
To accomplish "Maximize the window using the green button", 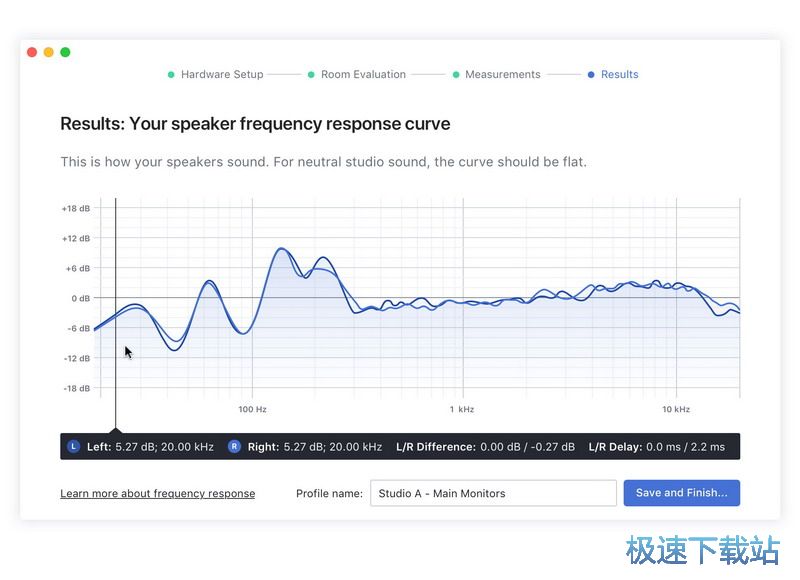I will (x=65, y=52).
